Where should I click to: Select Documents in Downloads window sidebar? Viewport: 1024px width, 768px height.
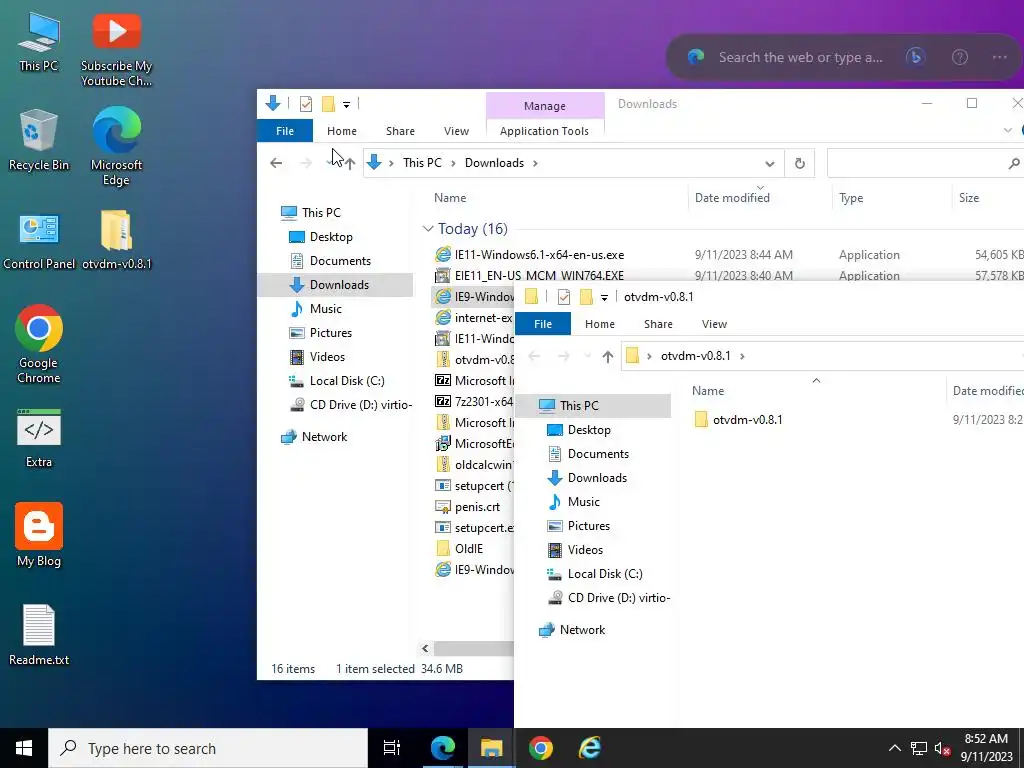330,261
